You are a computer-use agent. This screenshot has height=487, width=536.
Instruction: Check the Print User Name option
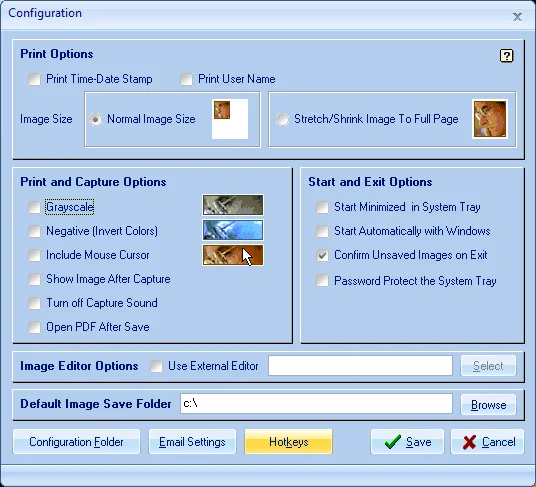[x=186, y=79]
